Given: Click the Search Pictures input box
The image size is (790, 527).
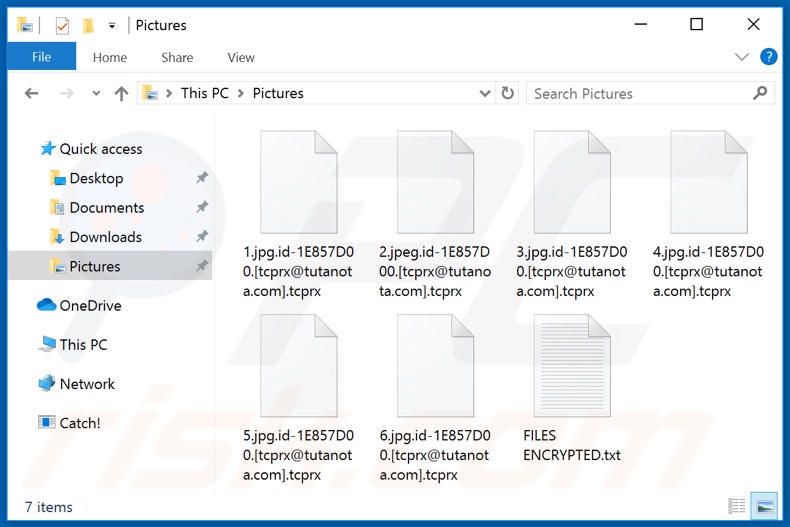Looking at the screenshot, I should click(640, 93).
